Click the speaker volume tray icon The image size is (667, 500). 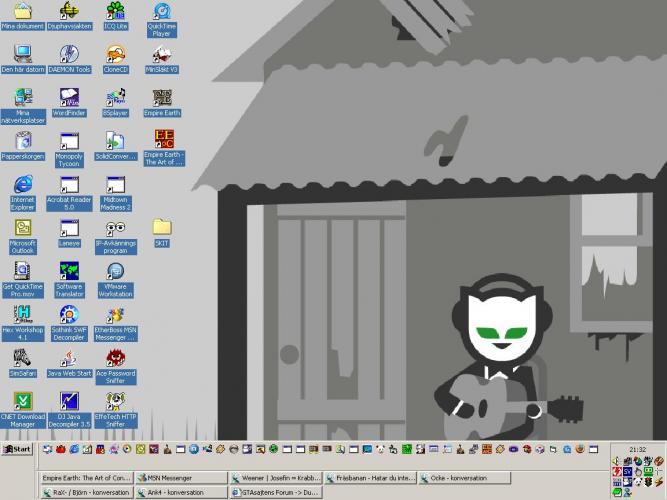click(617, 461)
